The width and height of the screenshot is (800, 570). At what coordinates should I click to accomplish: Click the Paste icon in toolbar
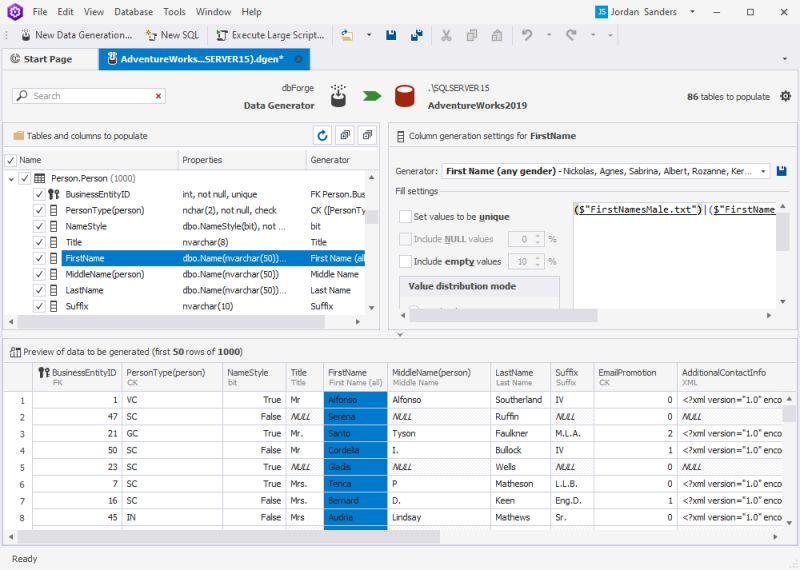(x=496, y=35)
